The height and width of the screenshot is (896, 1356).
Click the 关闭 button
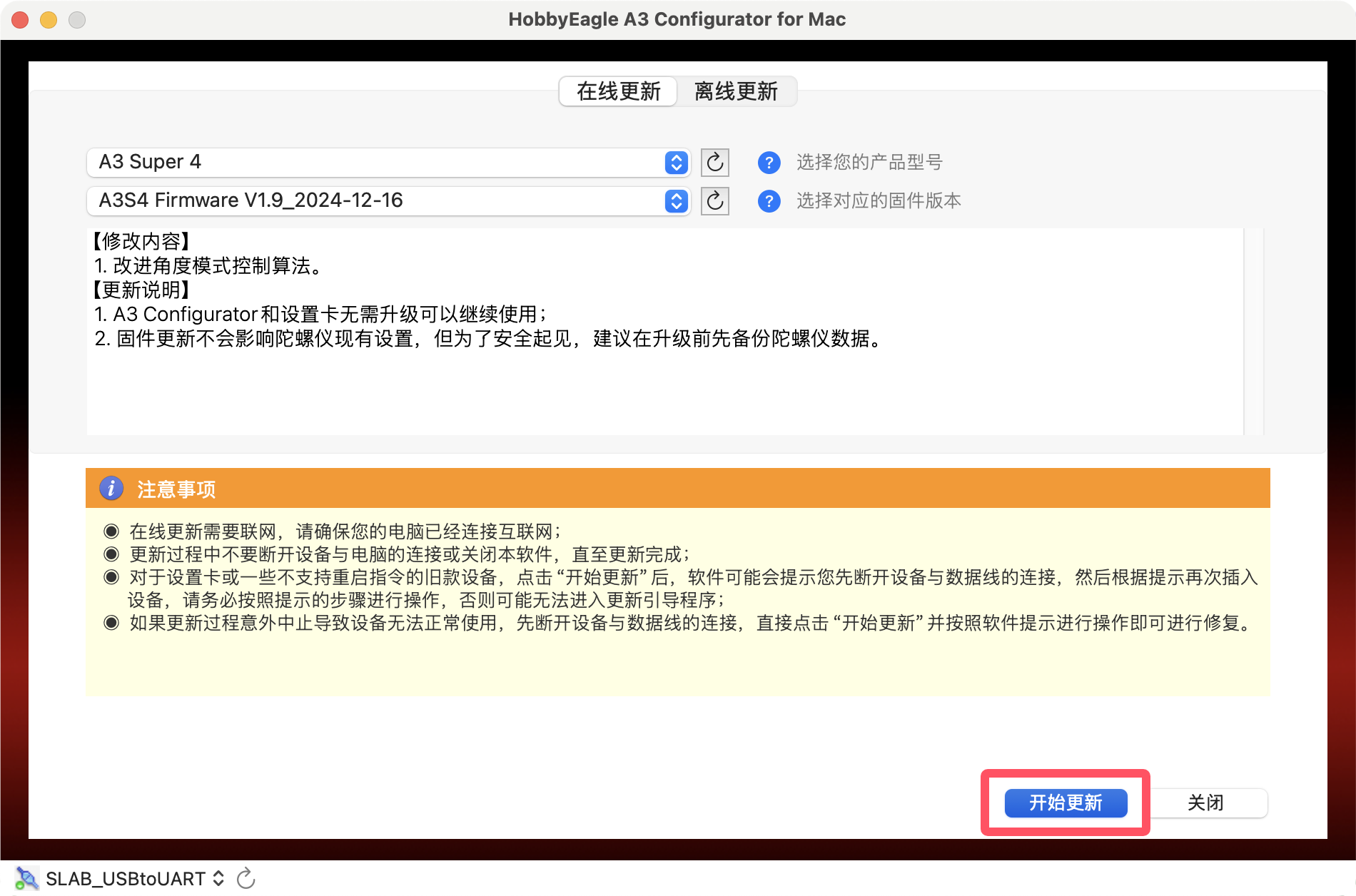(1205, 803)
